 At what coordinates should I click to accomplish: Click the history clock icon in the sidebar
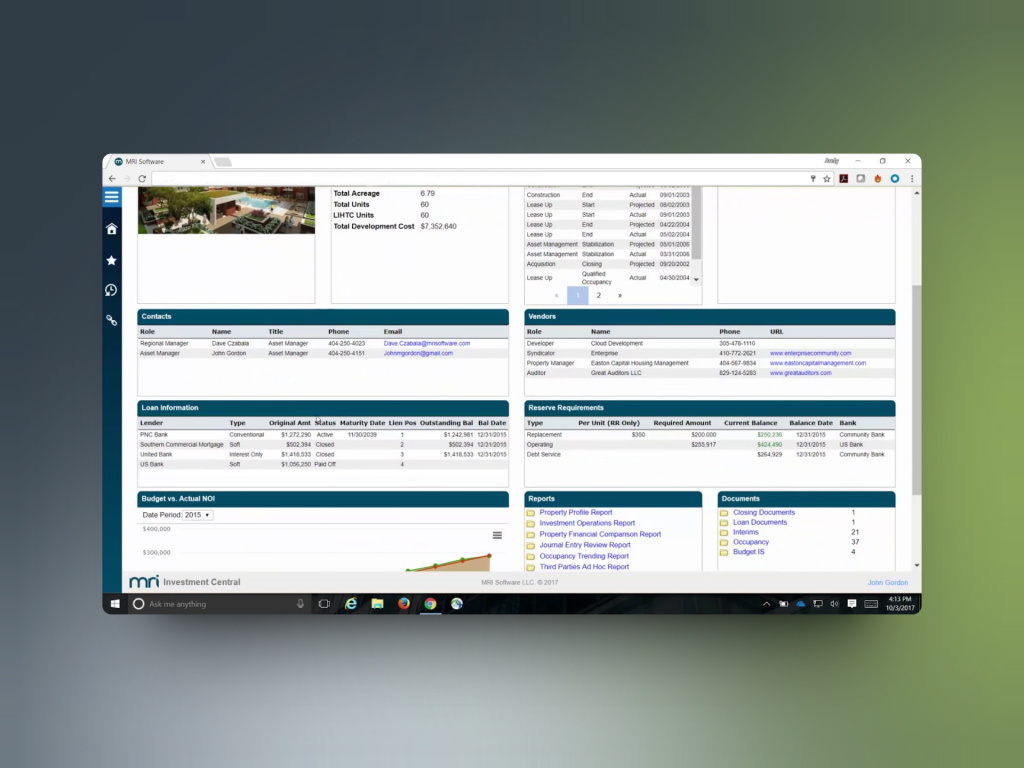111,290
